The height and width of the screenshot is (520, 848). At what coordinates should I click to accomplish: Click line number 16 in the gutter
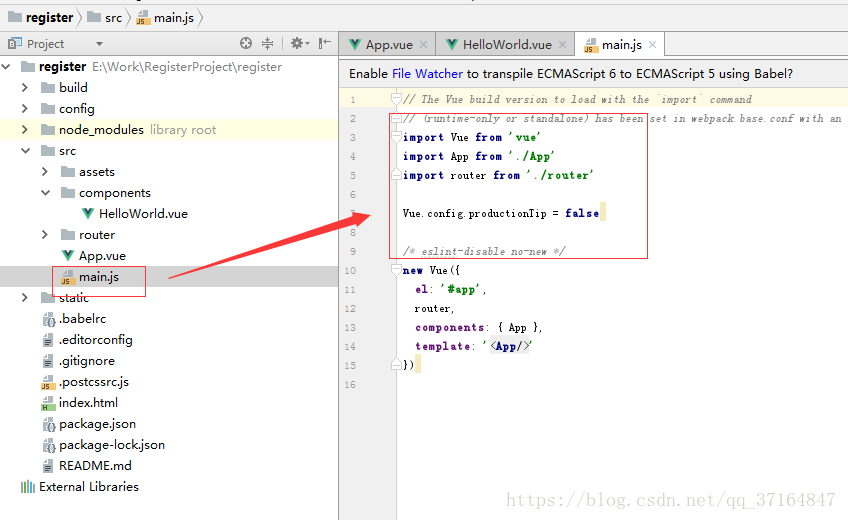tap(350, 384)
